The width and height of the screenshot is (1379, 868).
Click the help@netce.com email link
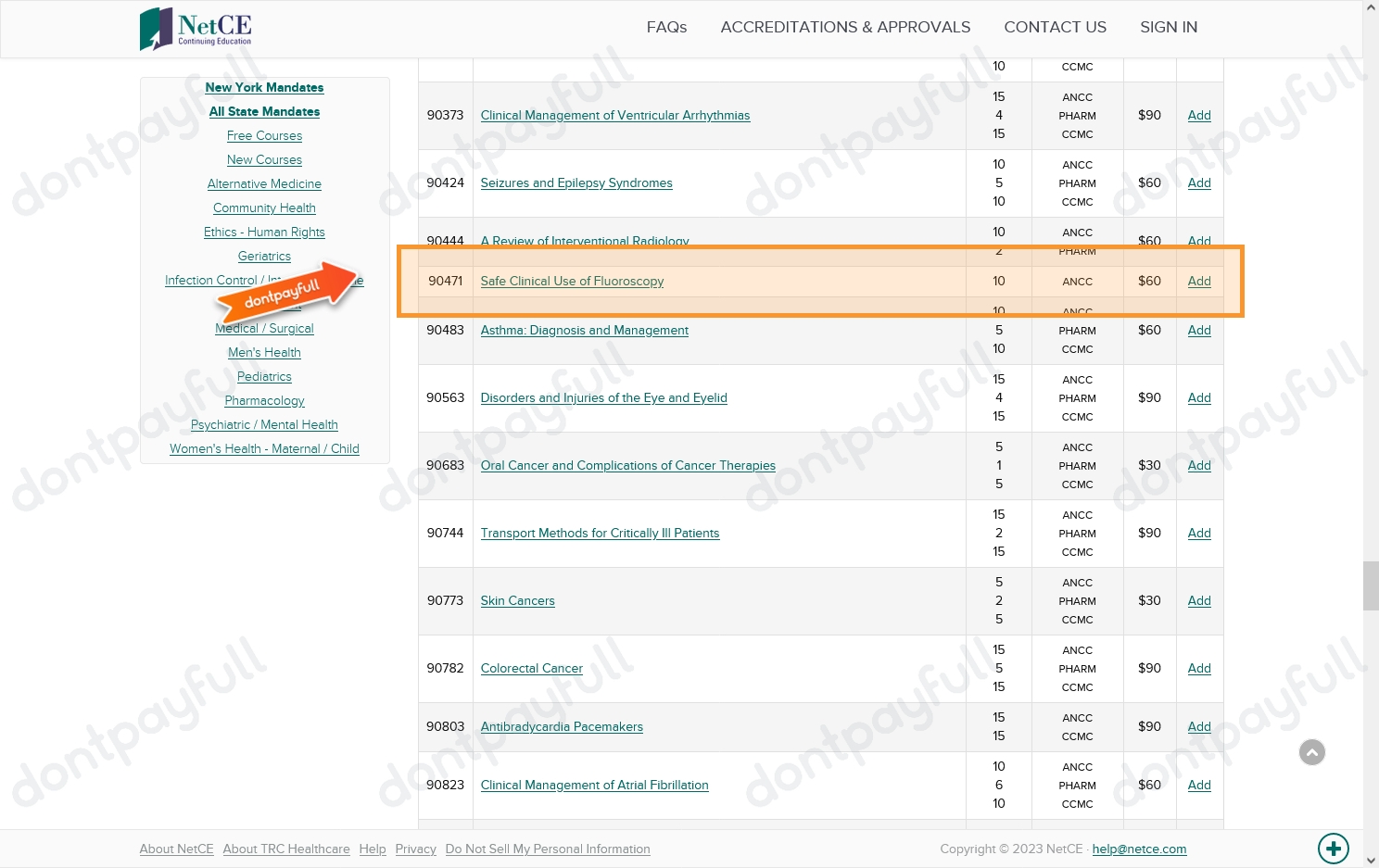(x=1139, y=849)
